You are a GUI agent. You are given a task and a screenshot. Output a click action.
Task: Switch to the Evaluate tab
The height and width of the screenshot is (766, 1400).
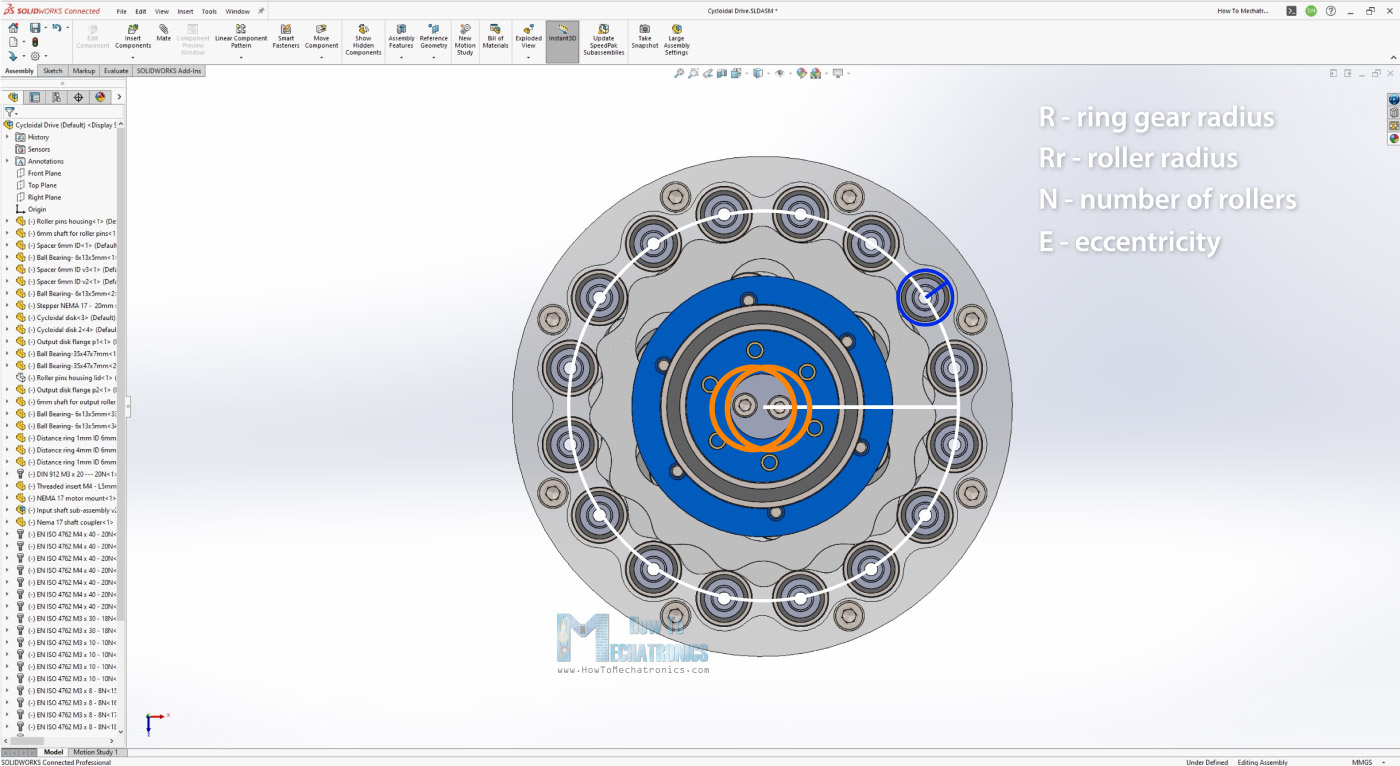click(116, 71)
